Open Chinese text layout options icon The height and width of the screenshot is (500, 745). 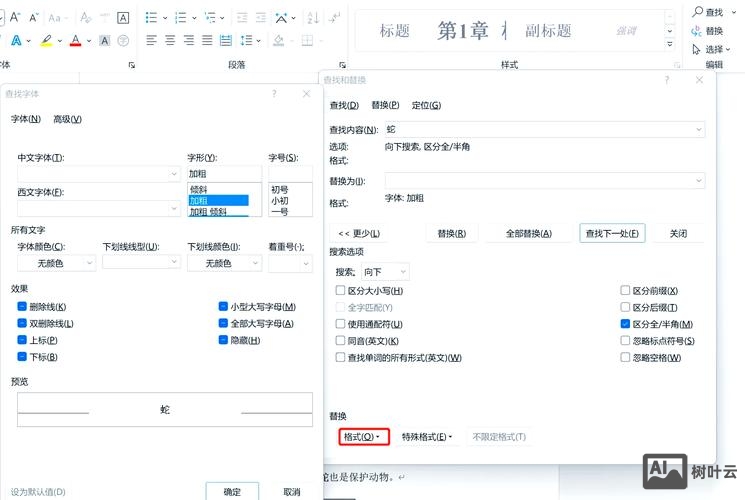tap(281, 18)
